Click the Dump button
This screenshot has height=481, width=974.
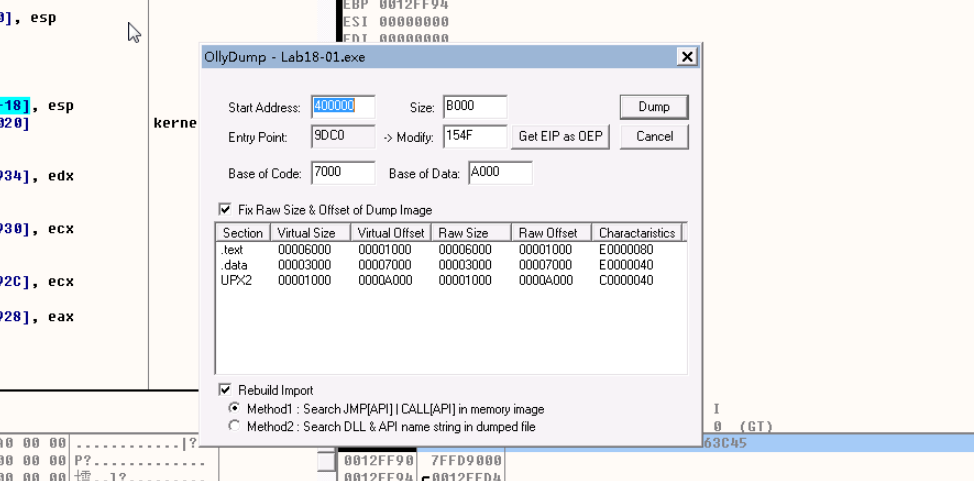[x=653, y=107]
